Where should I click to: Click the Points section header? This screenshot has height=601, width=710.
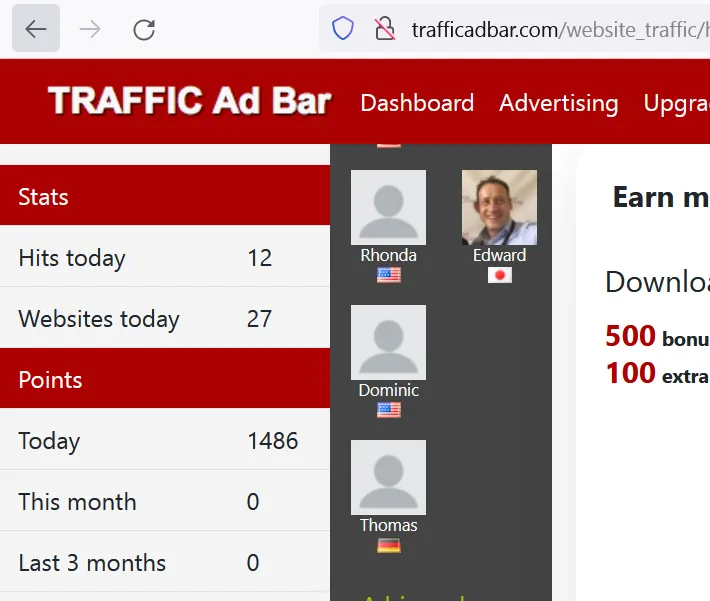tap(165, 379)
